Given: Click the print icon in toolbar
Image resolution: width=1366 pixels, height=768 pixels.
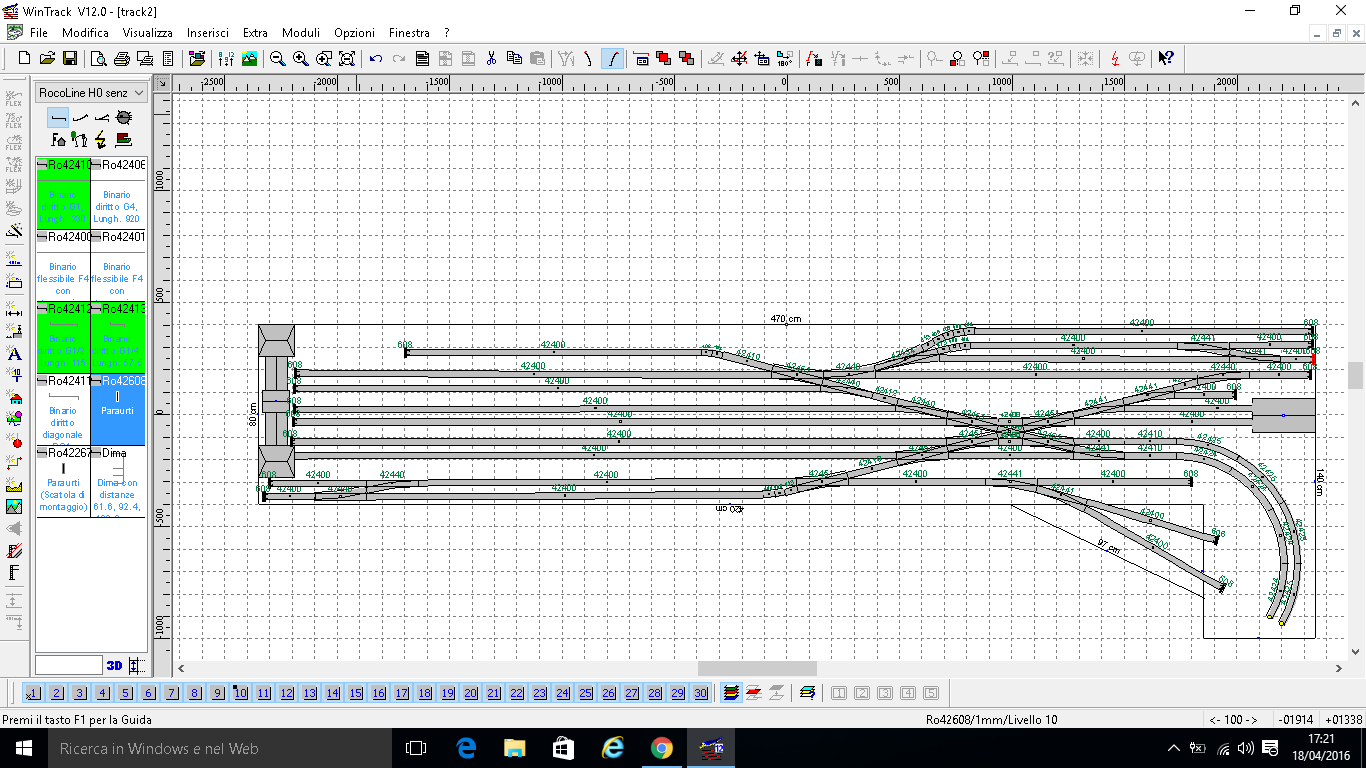Looking at the screenshot, I should pos(121,59).
